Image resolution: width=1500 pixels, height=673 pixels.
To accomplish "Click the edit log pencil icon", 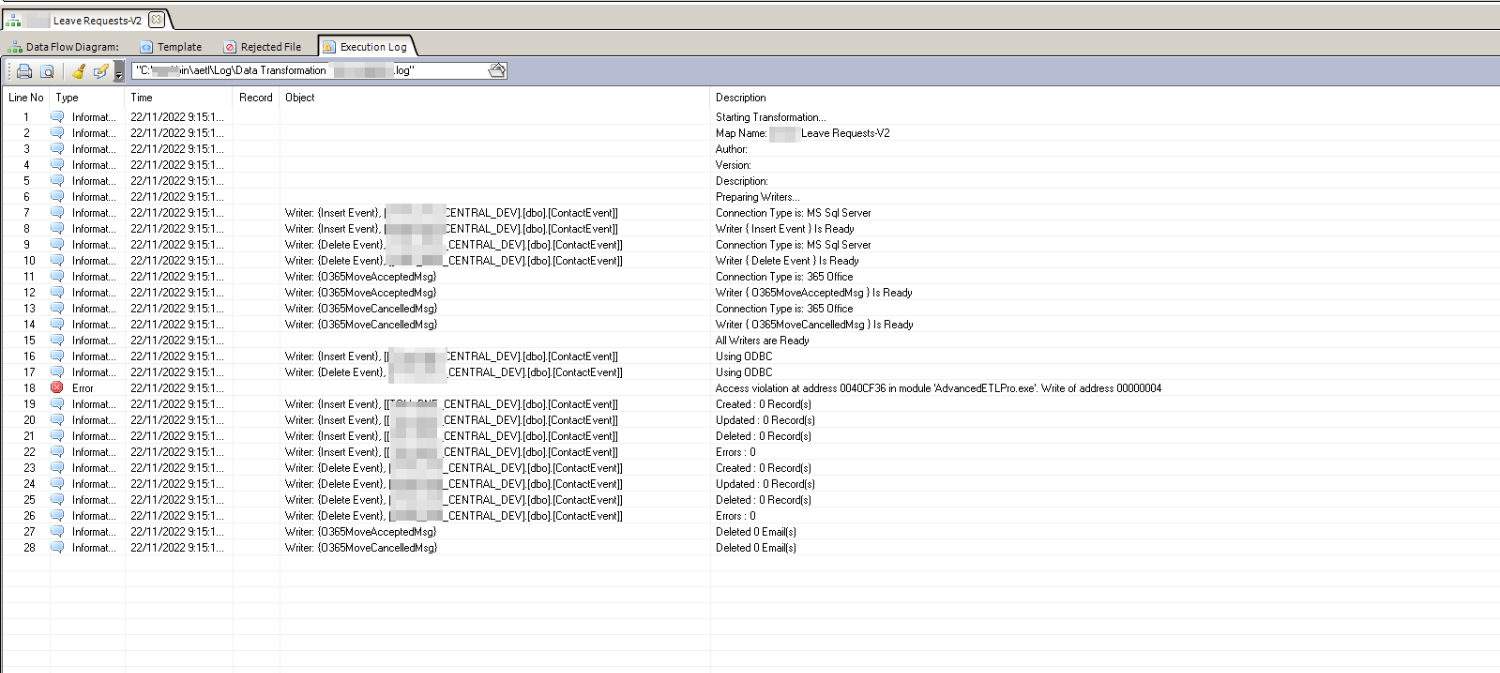I will (100, 71).
